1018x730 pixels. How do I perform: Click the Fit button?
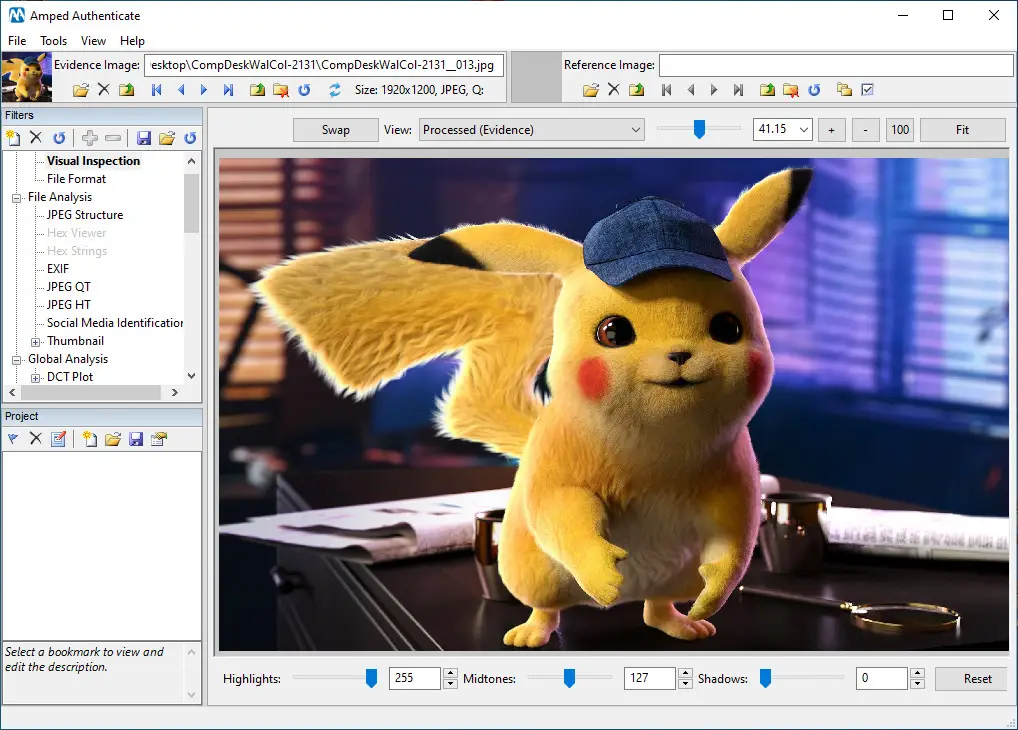tap(962, 130)
